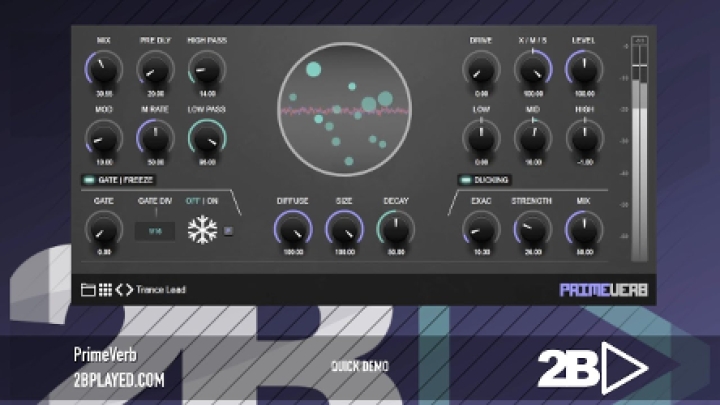Click the snowflake freeze icon
Screen dimensions: 720x405
point(202,230)
